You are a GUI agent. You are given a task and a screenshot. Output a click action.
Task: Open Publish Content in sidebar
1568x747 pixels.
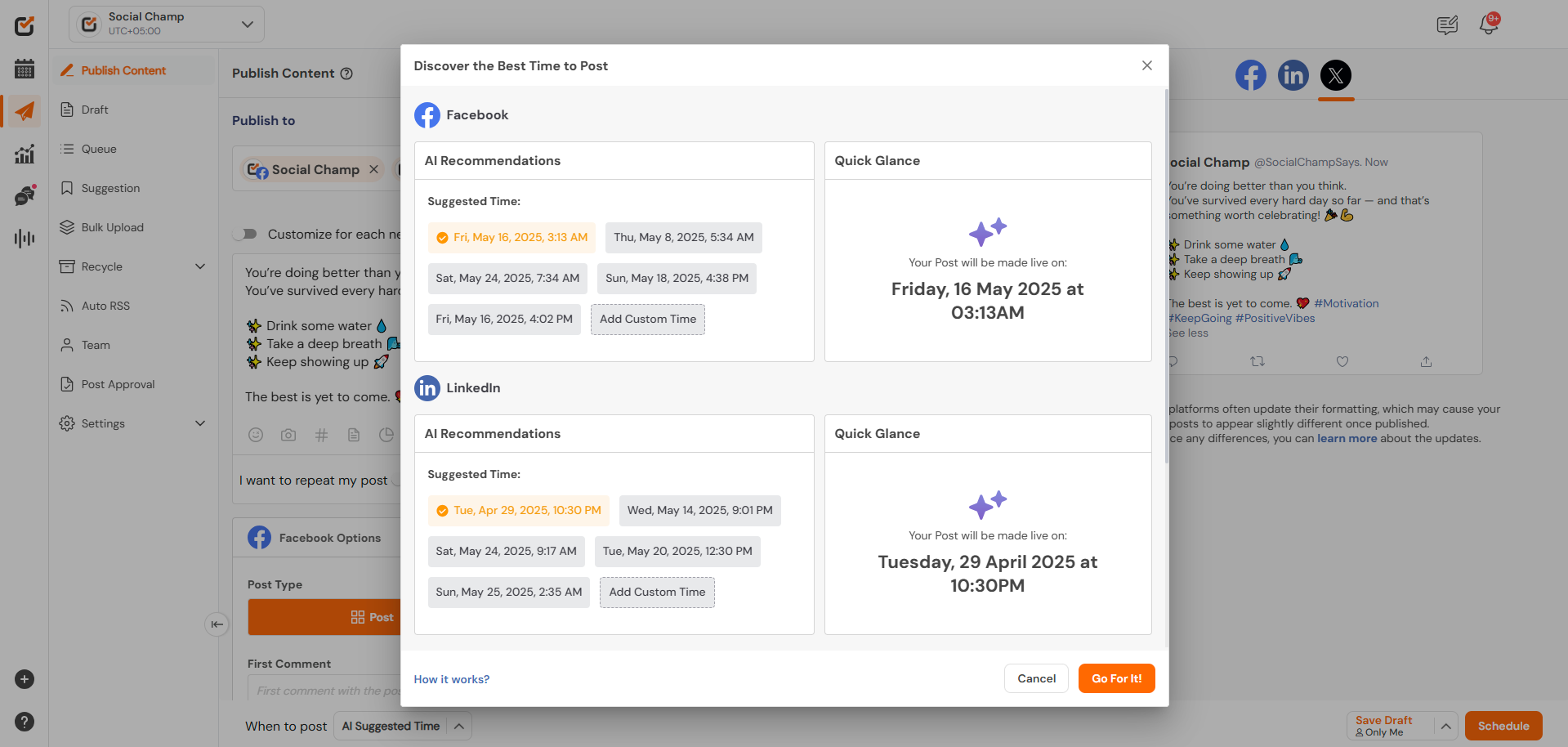pyautogui.click(x=133, y=70)
